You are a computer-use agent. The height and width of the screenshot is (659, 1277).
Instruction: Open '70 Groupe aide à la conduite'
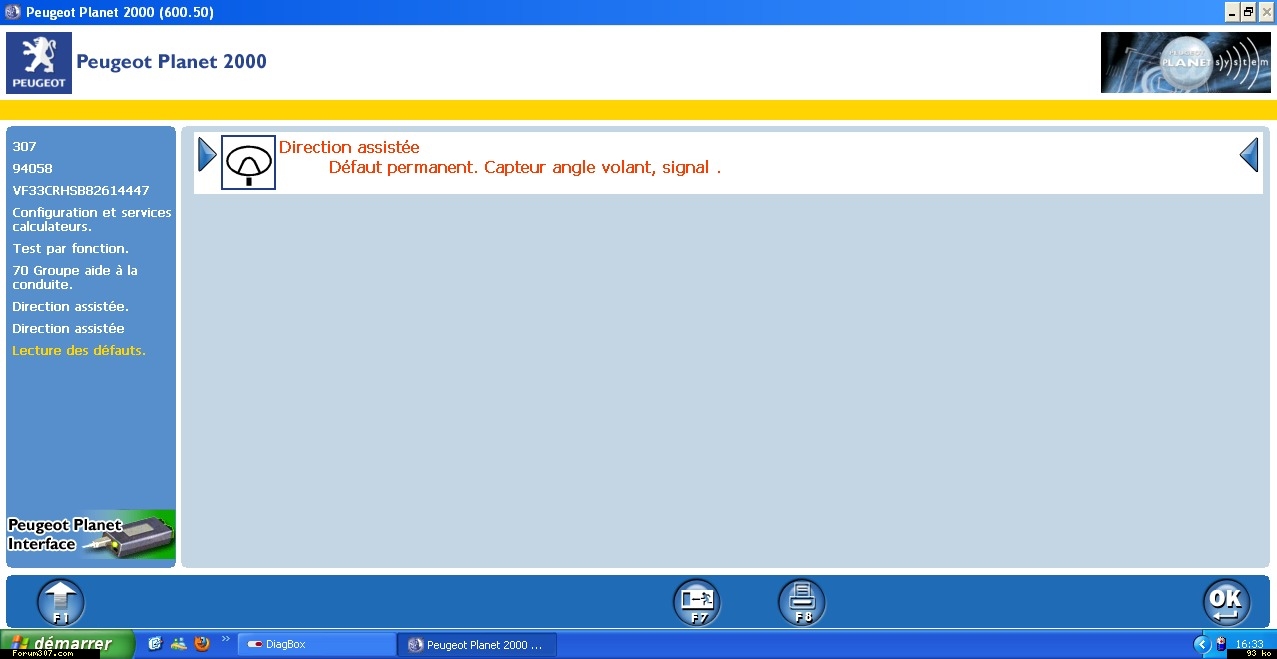[x=75, y=277]
